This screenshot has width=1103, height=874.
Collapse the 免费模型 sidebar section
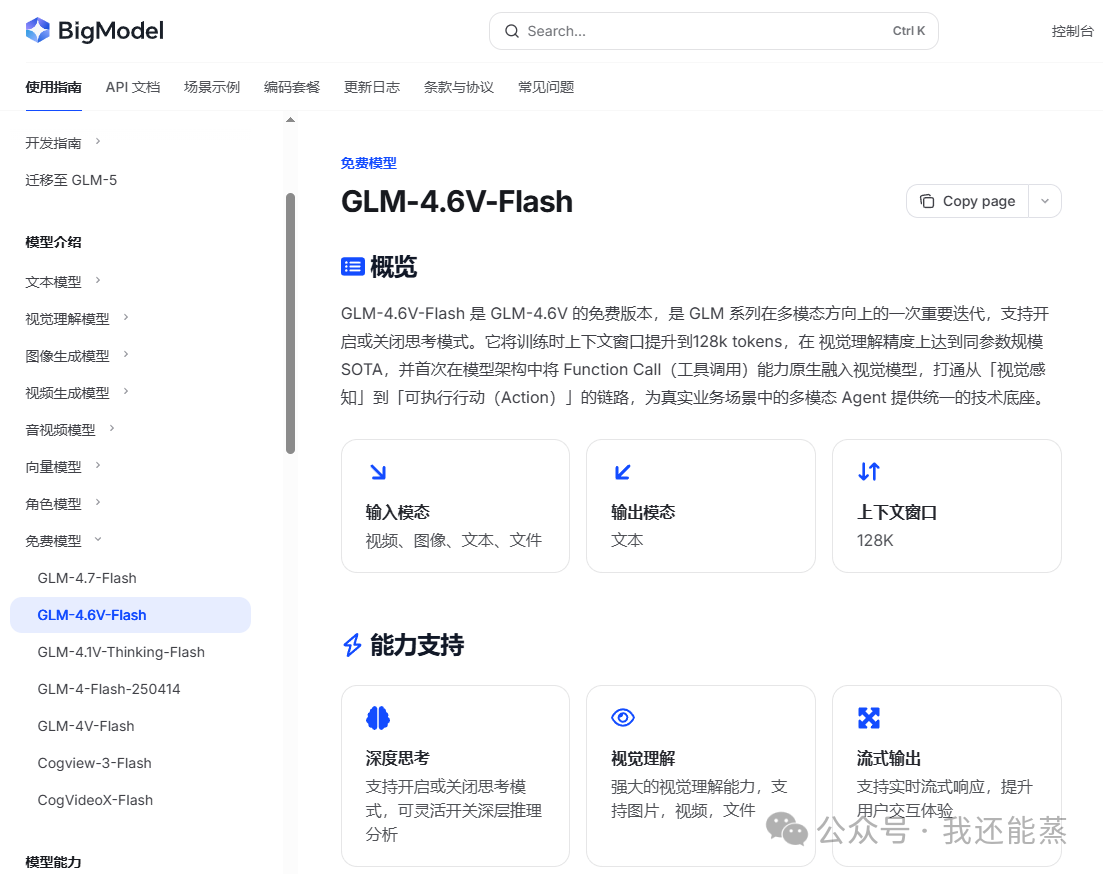pos(98,540)
